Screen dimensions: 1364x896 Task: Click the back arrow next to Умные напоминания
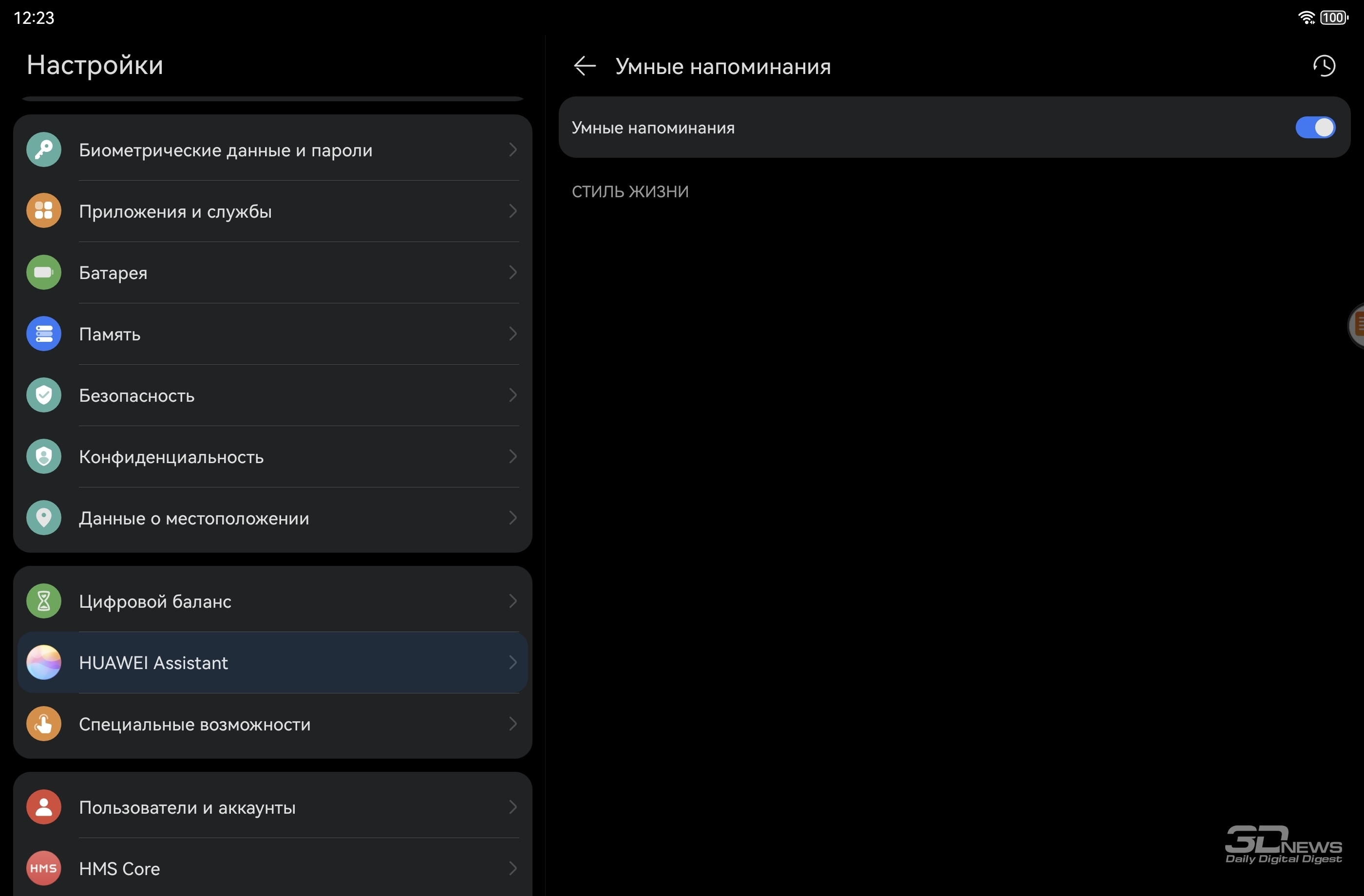click(x=585, y=66)
